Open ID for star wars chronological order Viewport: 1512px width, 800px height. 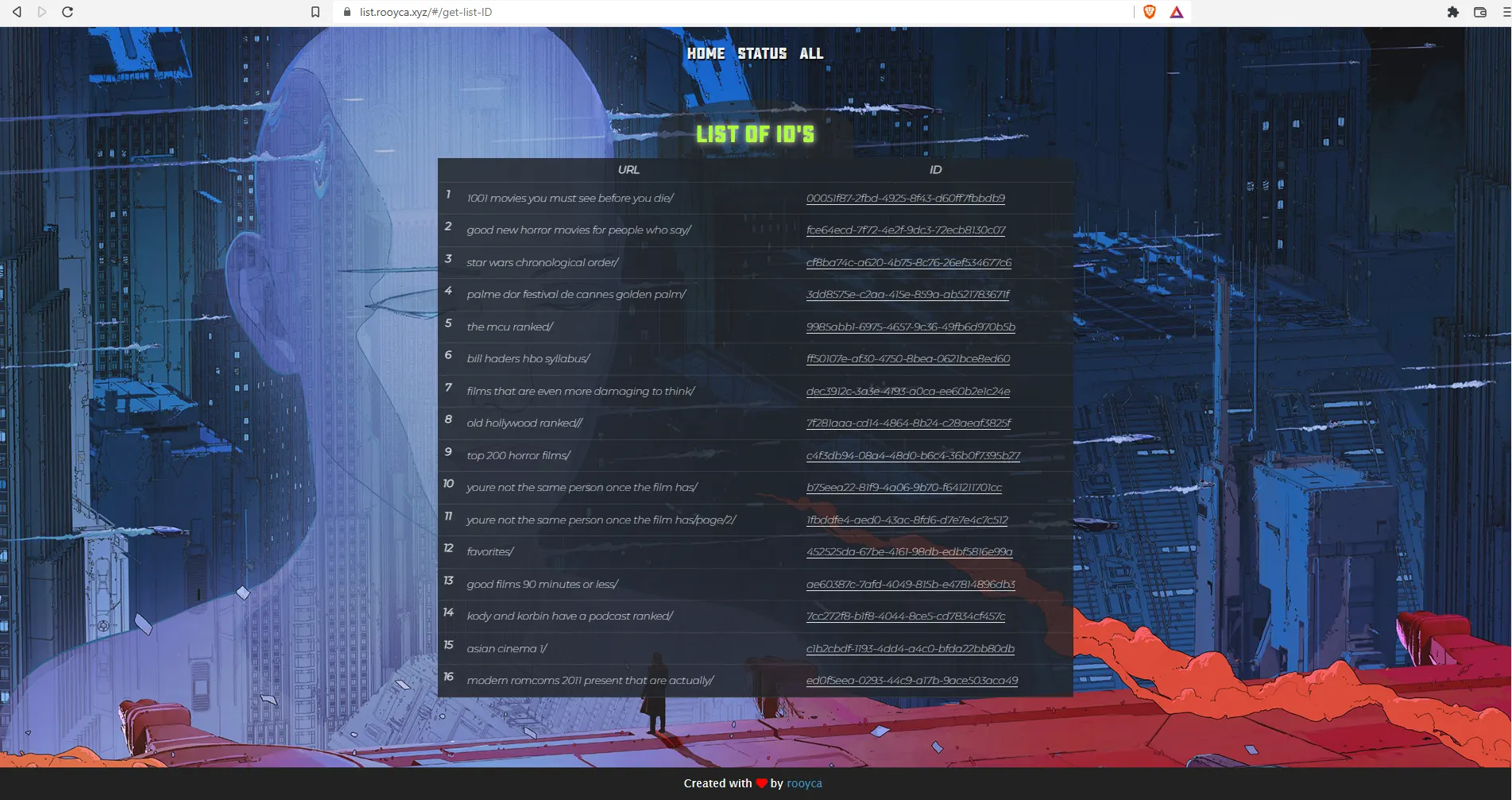909,263
